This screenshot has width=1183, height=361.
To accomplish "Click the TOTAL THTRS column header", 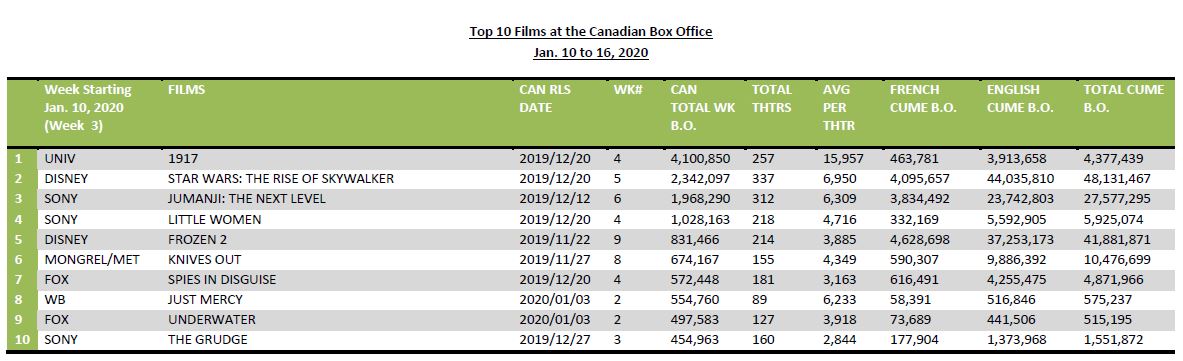I will (x=772, y=98).
